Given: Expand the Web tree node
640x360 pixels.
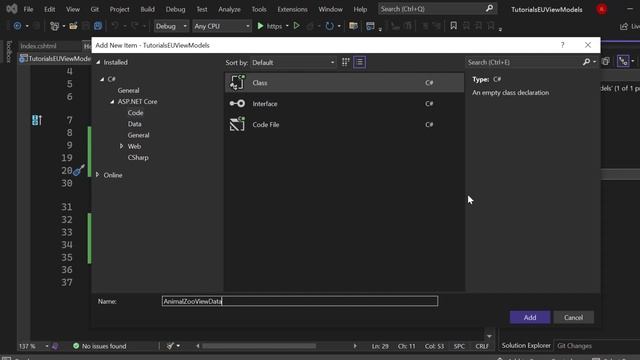Looking at the screenshot, I should [121, 146].
